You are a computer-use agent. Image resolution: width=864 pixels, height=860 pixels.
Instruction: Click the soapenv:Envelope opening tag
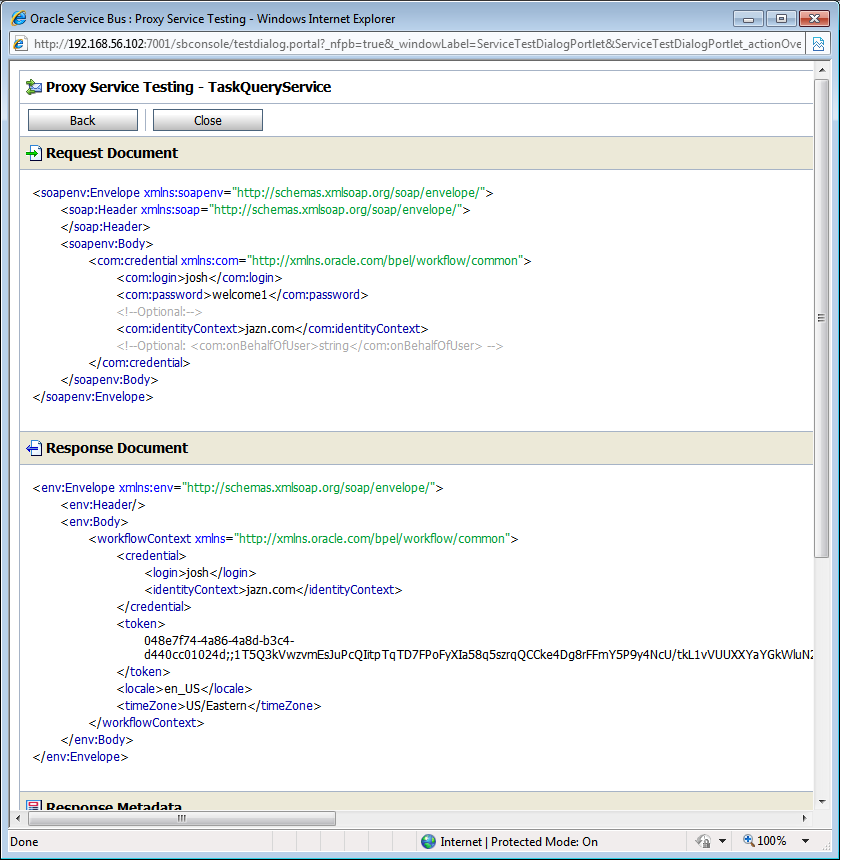[263, 193]
